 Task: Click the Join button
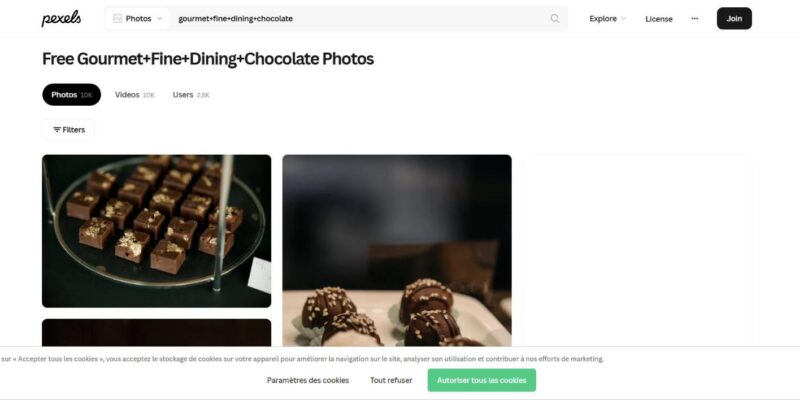(734, 18)
